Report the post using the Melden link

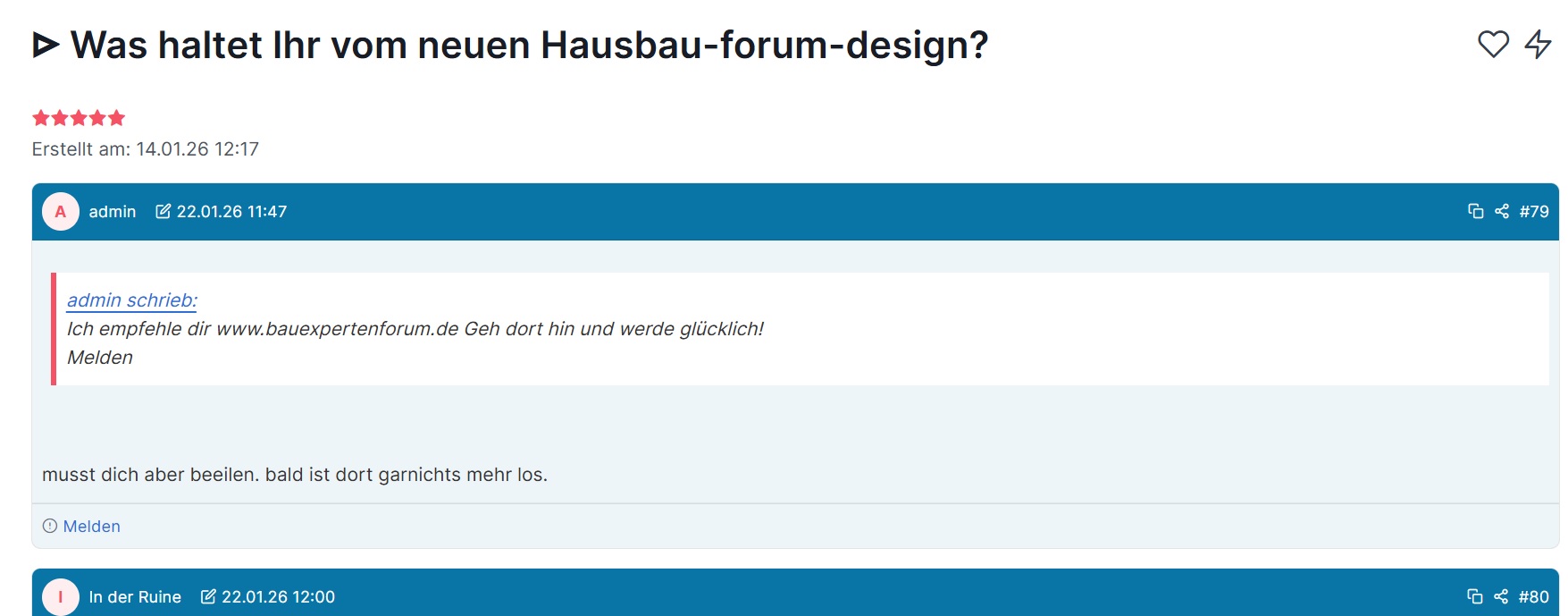pyautogui.click(x=91, y=526)
